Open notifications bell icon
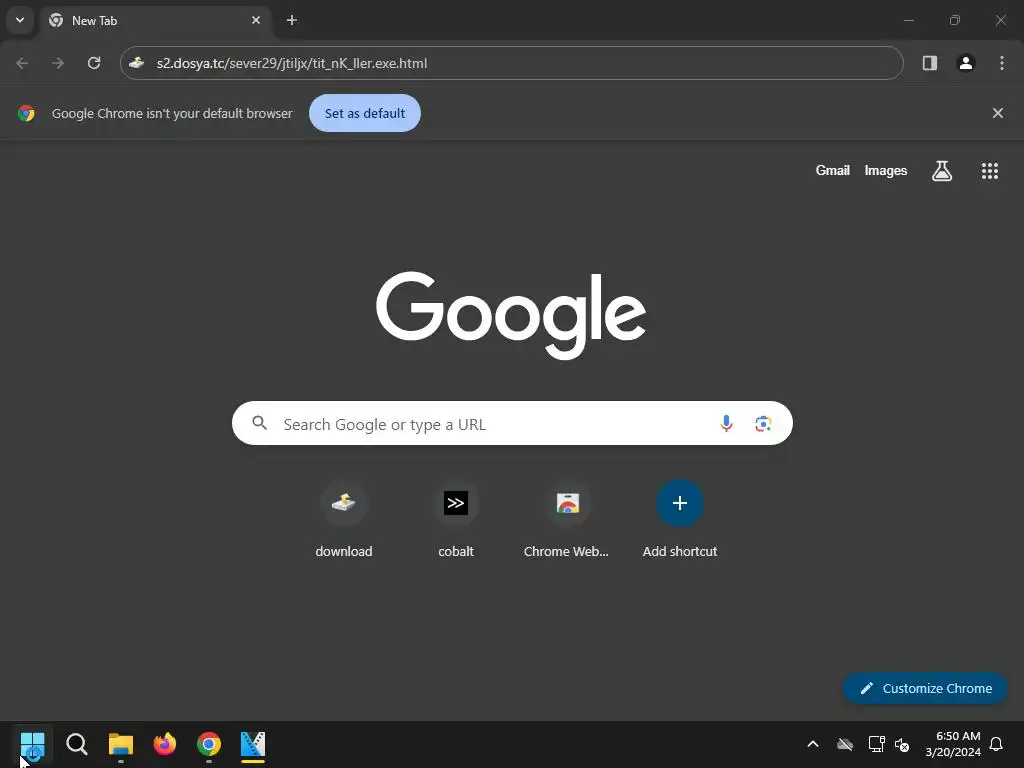Viewport: 1024px width, 768px height. click(997, 744)
